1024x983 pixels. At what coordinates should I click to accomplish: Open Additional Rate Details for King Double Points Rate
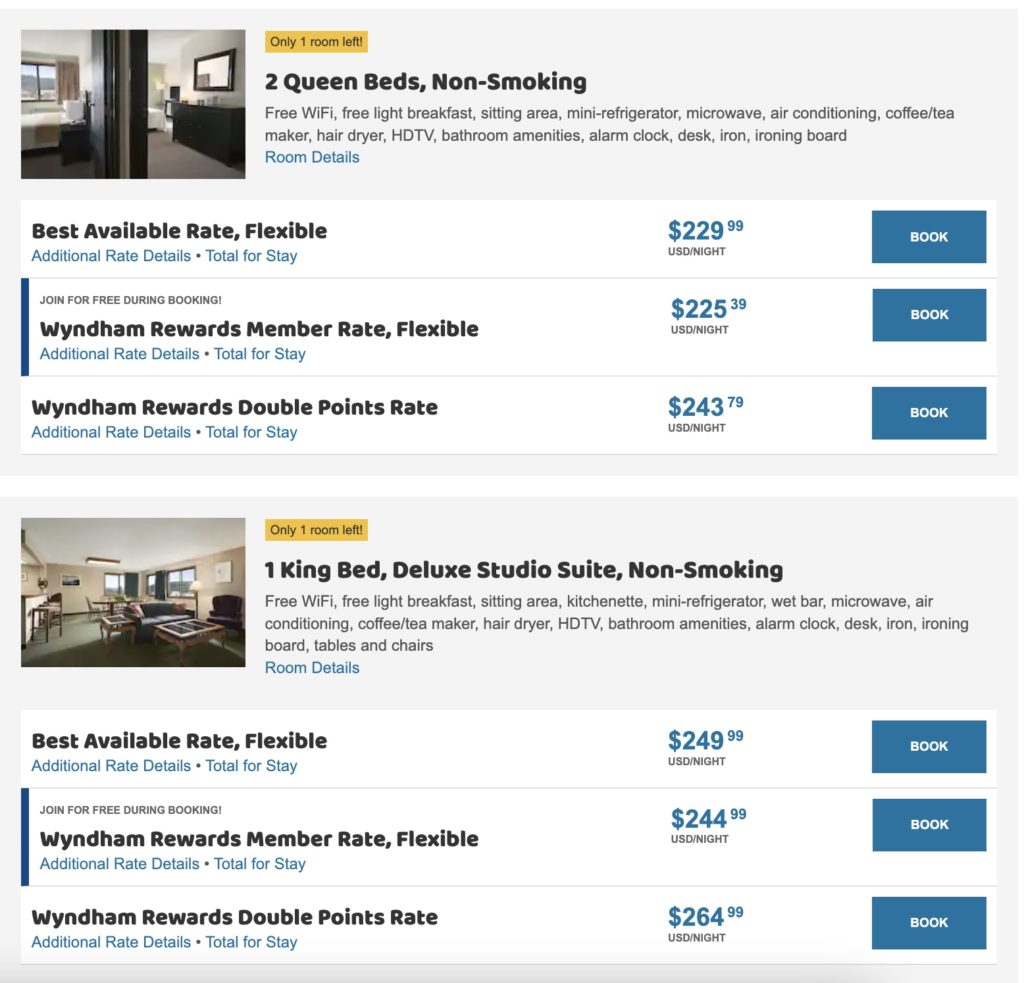click(x=111, y=942)
